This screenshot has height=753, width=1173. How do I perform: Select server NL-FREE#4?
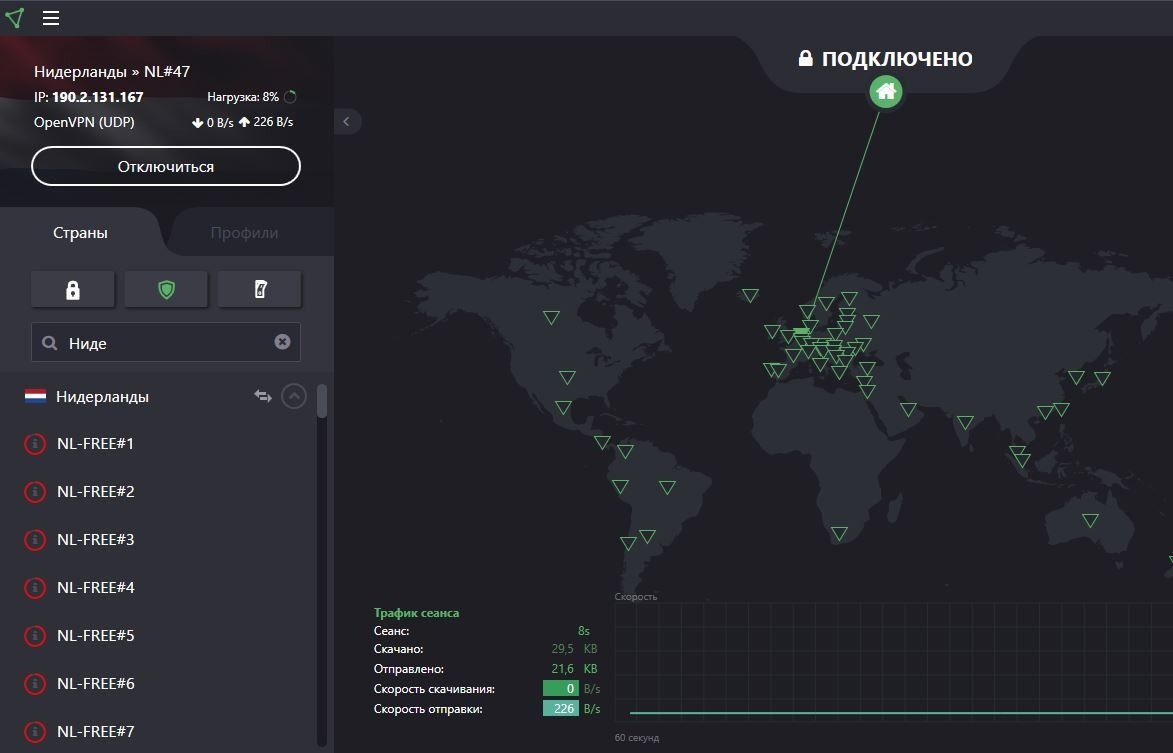coord(96,587)
